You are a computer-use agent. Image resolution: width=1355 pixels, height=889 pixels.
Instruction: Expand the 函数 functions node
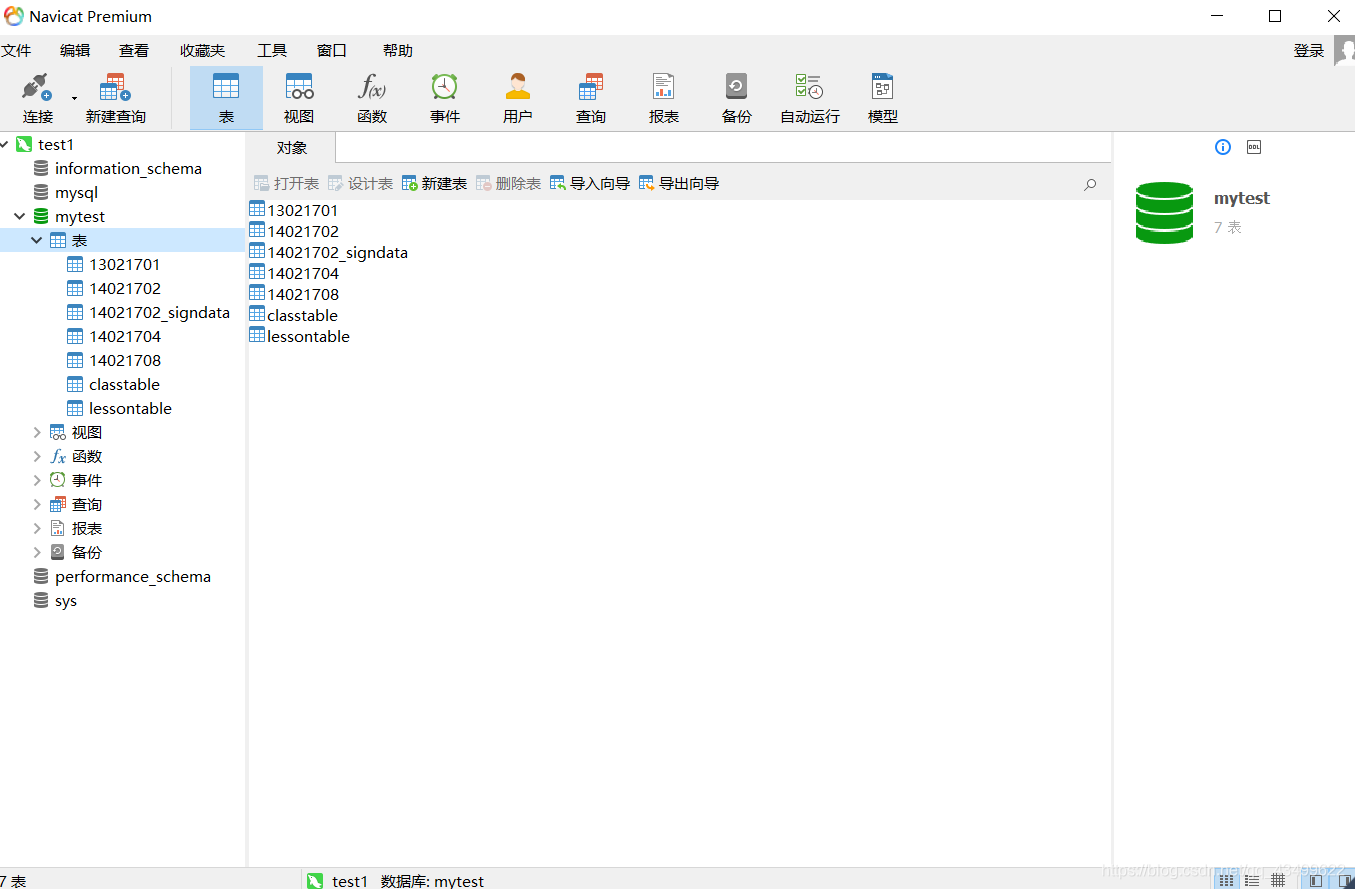37,457
